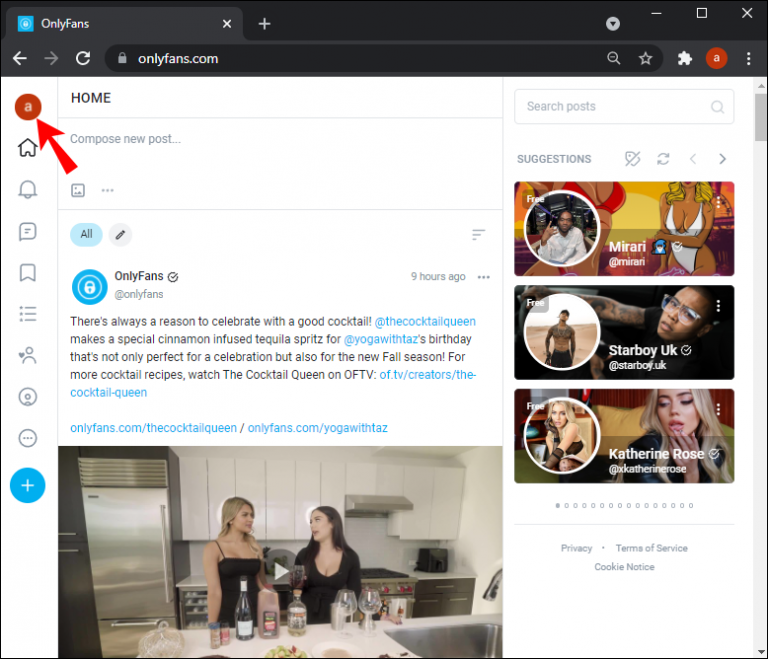
Task: Open compose post extra options ellipsis
Action: click(x=107, y=190)
